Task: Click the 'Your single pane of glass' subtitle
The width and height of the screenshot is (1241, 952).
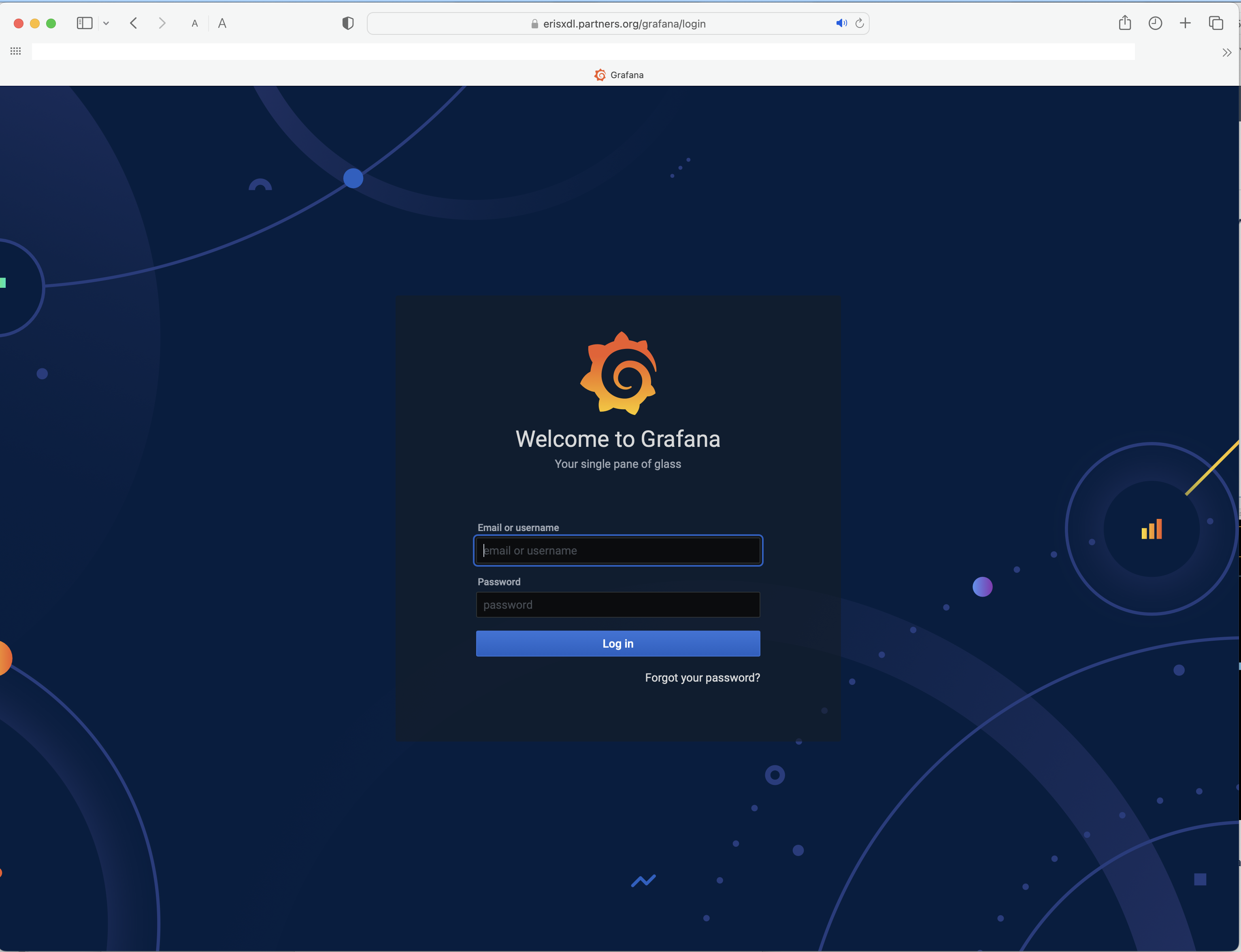Action: [x=618, y=464]
